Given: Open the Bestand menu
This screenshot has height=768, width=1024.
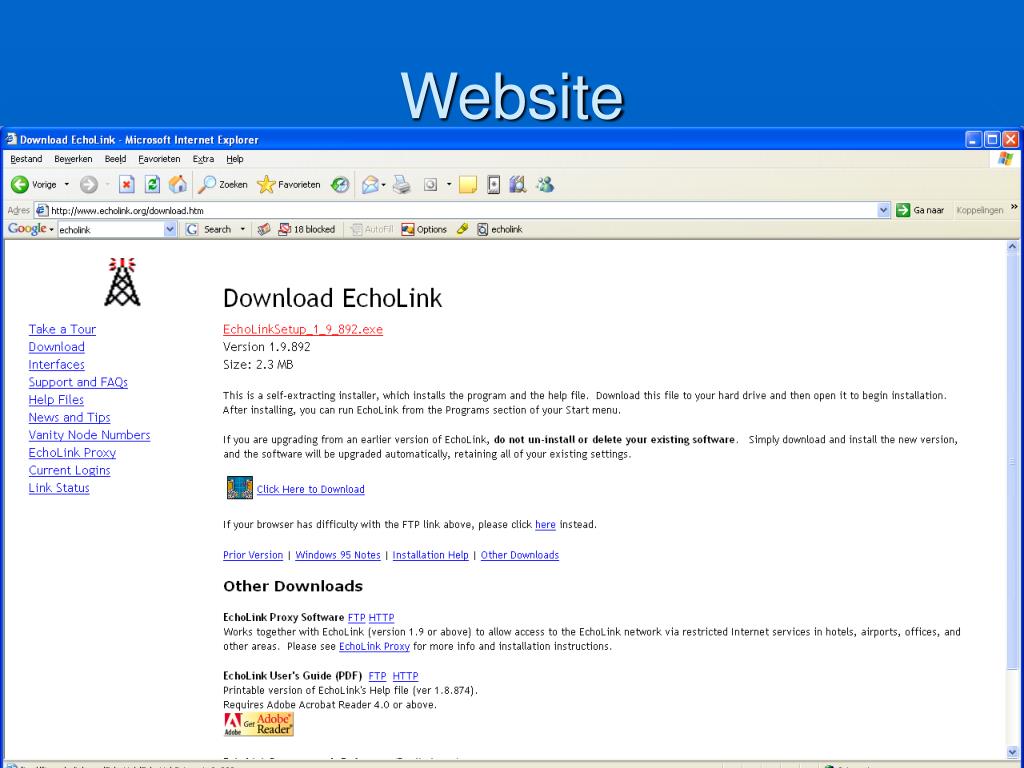Looking at the screenshot, I should 26,159.
